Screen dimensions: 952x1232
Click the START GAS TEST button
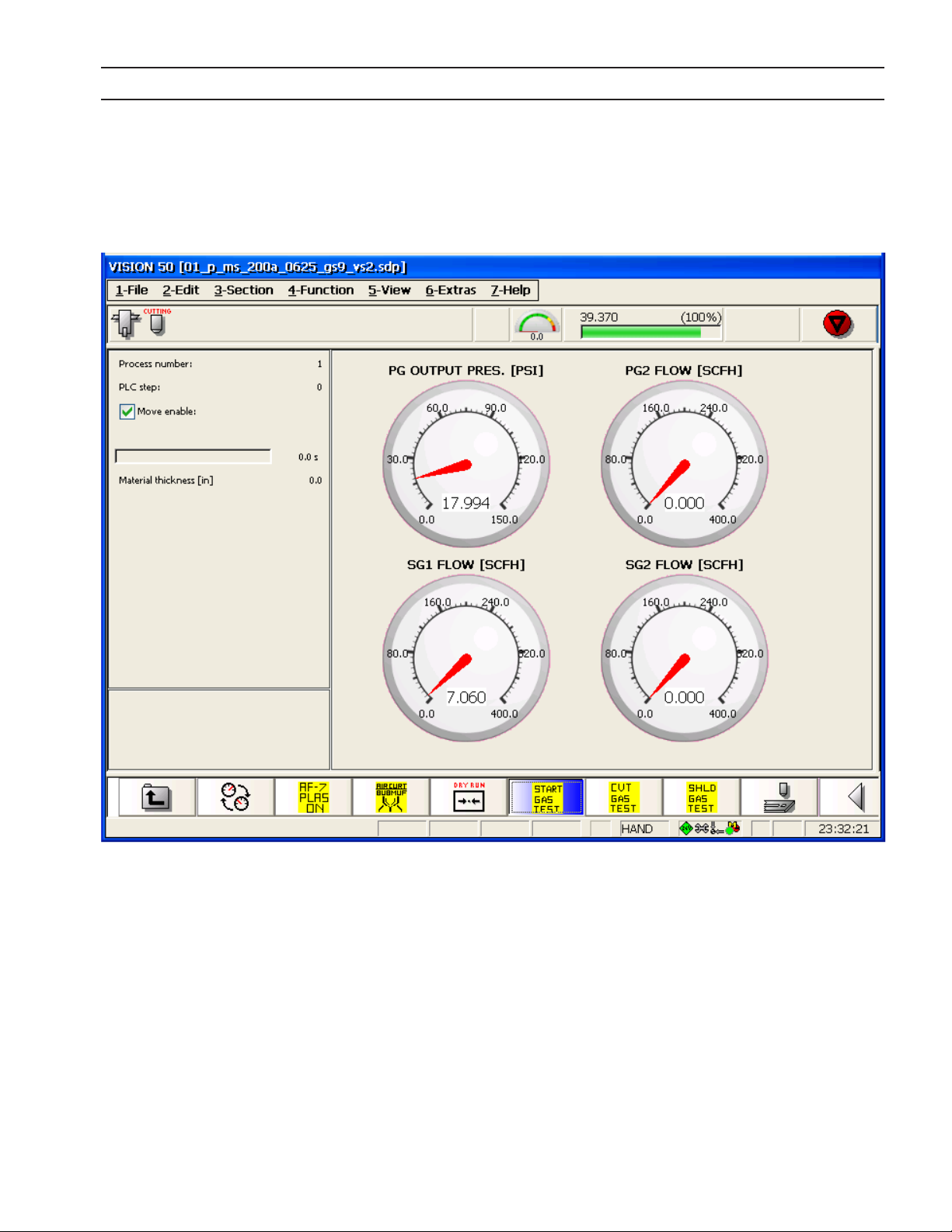pyautogui.click(x=546, y=797)
